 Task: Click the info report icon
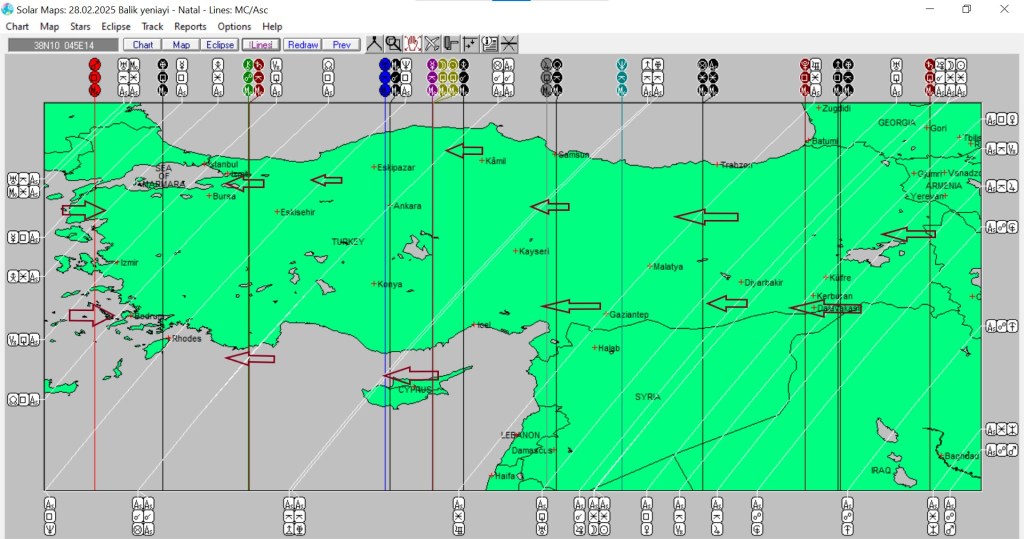pyautogui.click(x=490, y=44)
